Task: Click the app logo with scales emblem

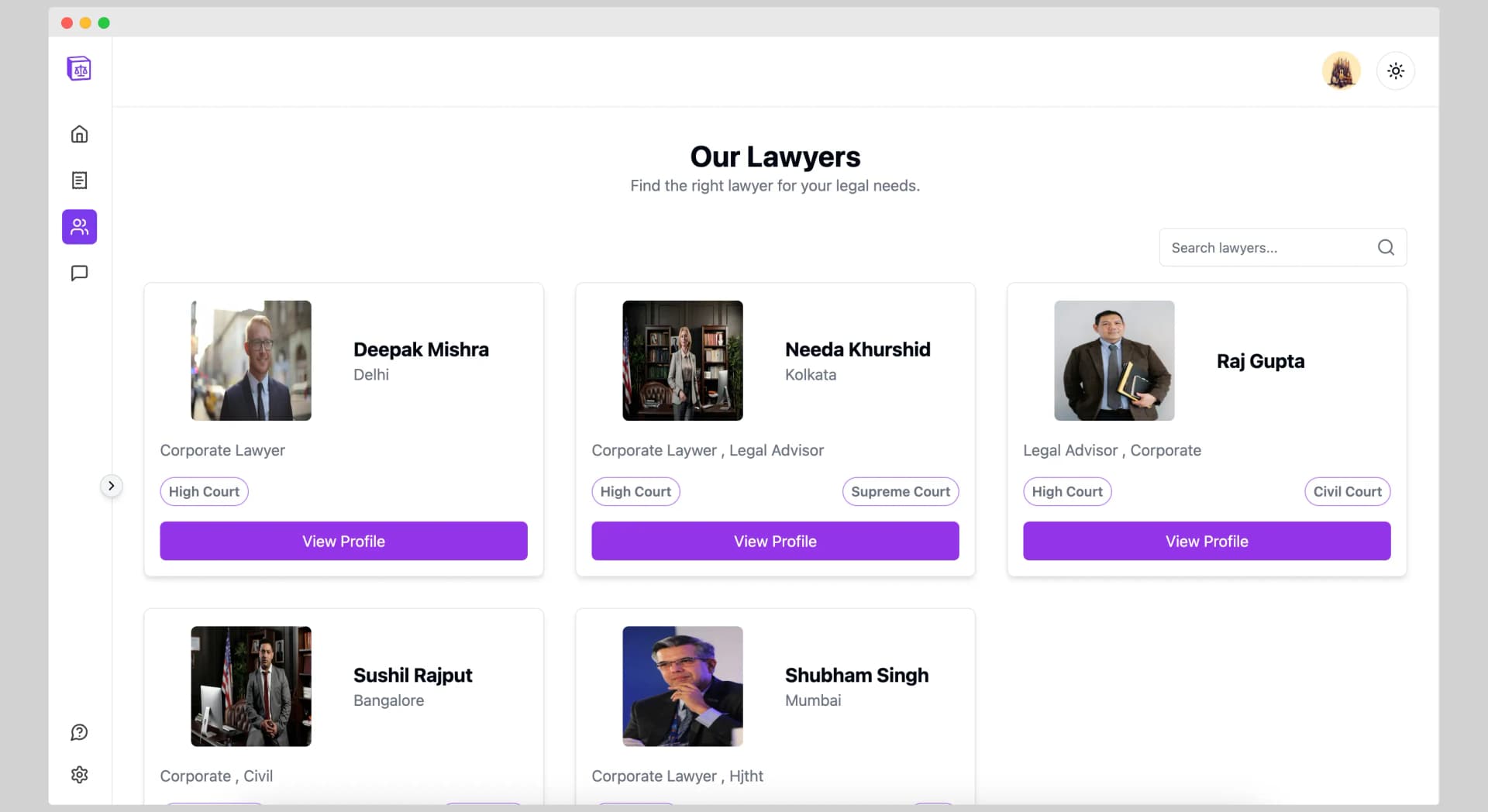Action: click(x=79, y=68)
